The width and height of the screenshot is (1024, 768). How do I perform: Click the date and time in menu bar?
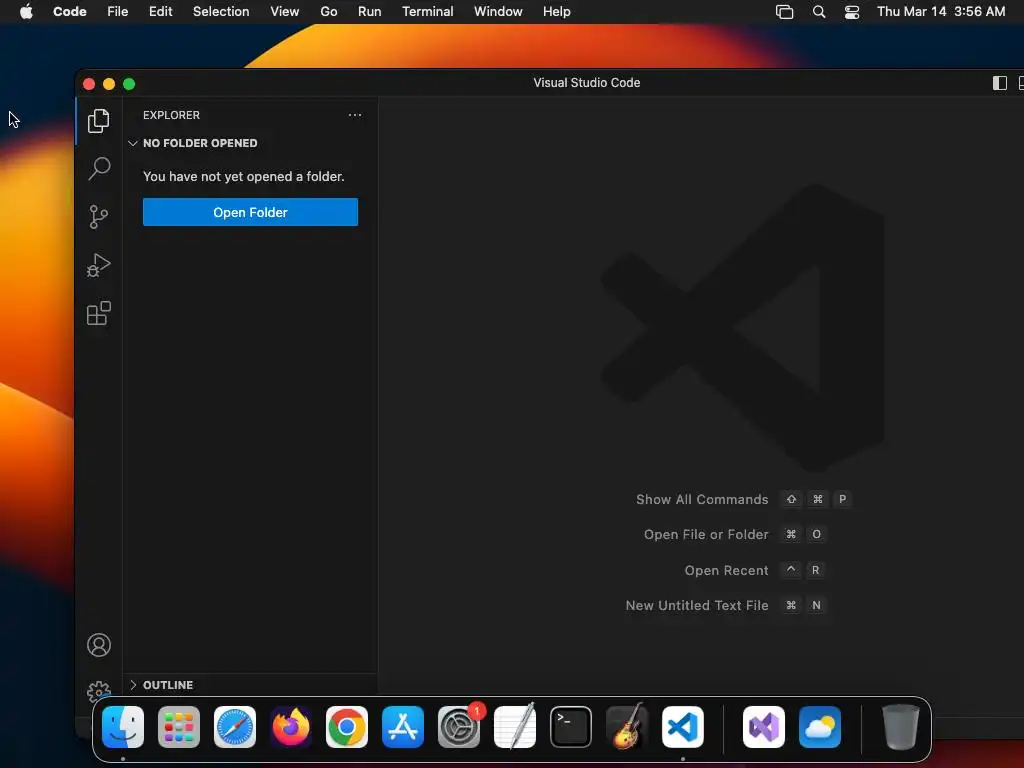(941, 12)
